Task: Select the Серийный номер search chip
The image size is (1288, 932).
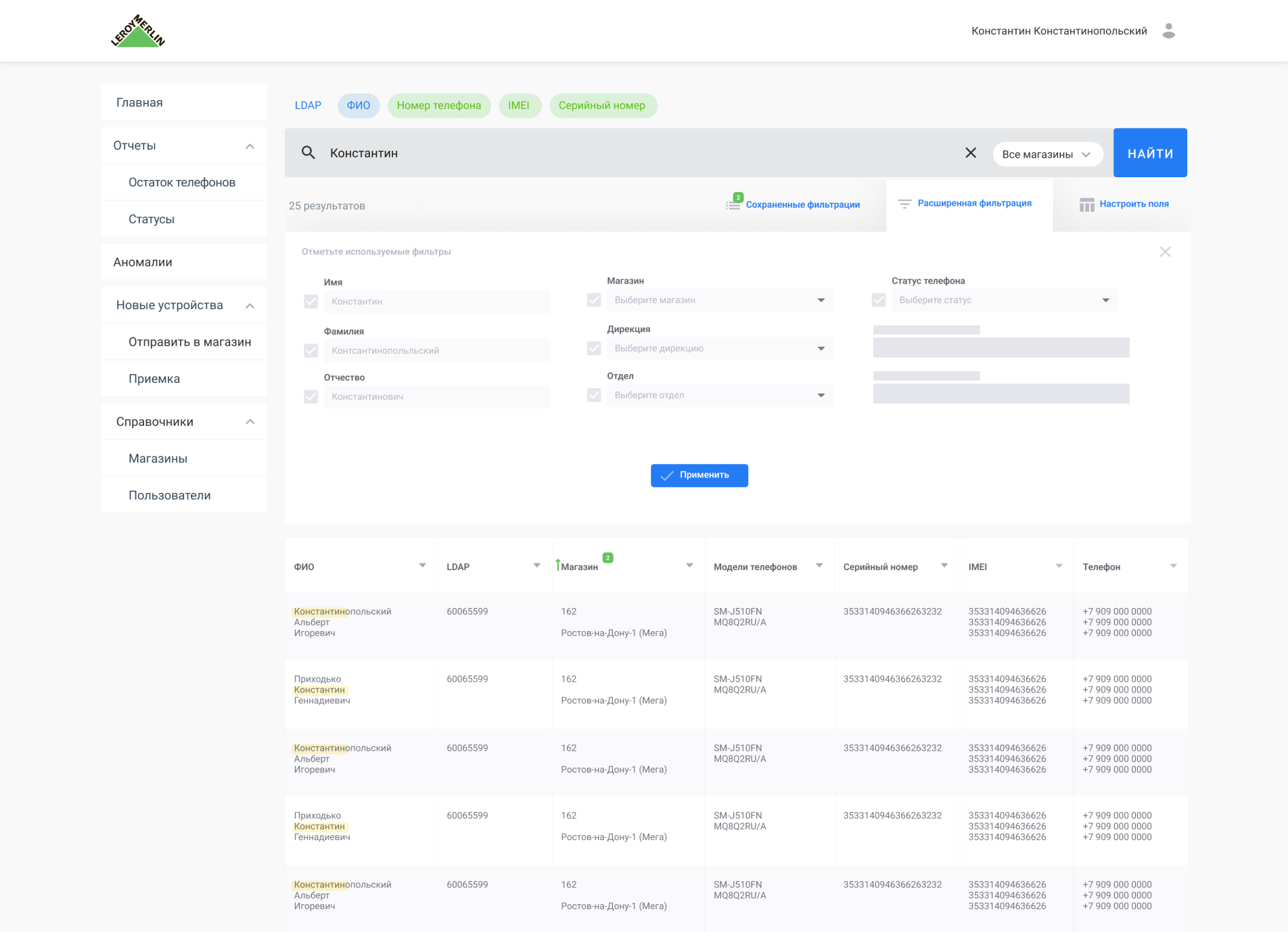Action: pos(603,106)
